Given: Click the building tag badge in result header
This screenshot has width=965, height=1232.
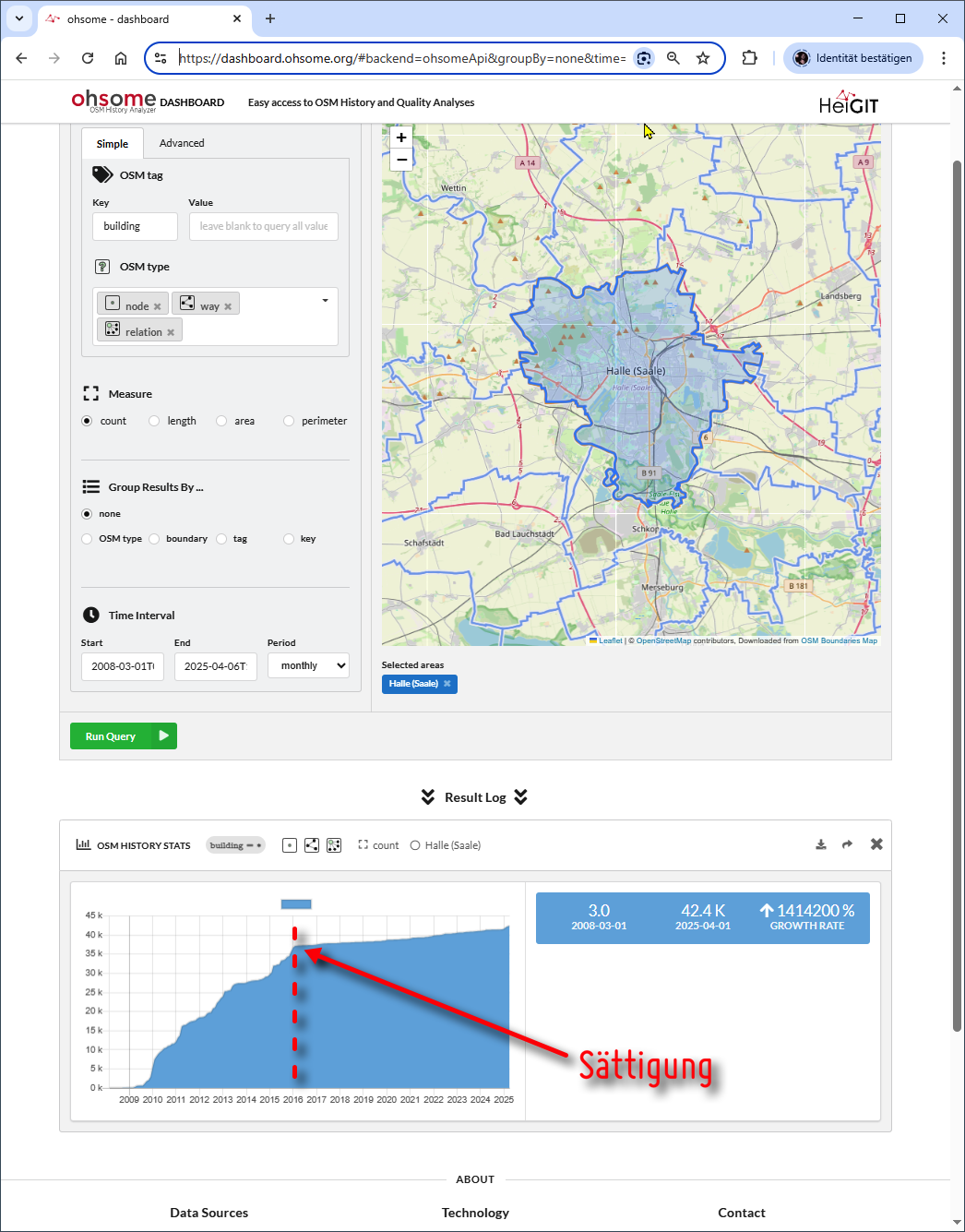Looking at the screenshot, I should pos(235,845).
